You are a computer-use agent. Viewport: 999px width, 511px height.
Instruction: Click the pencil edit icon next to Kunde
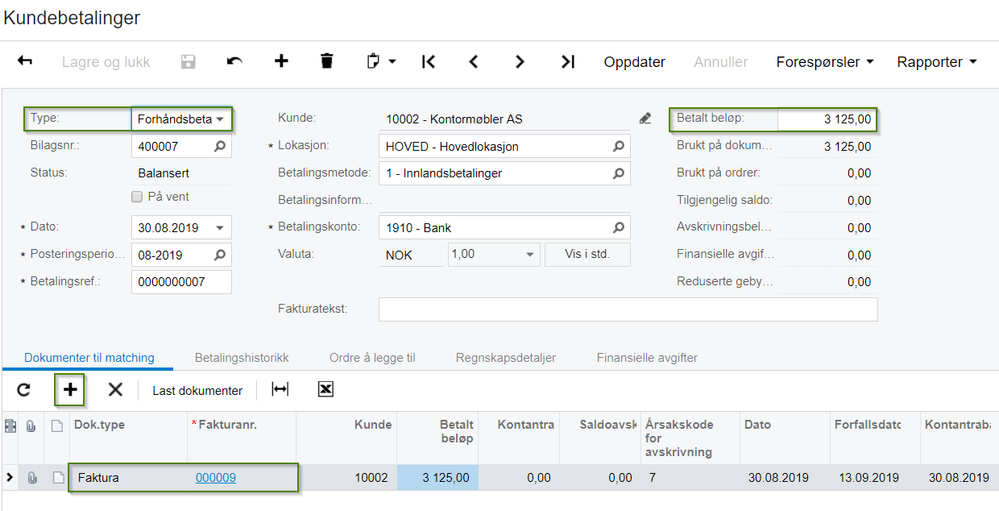(645, 119)
